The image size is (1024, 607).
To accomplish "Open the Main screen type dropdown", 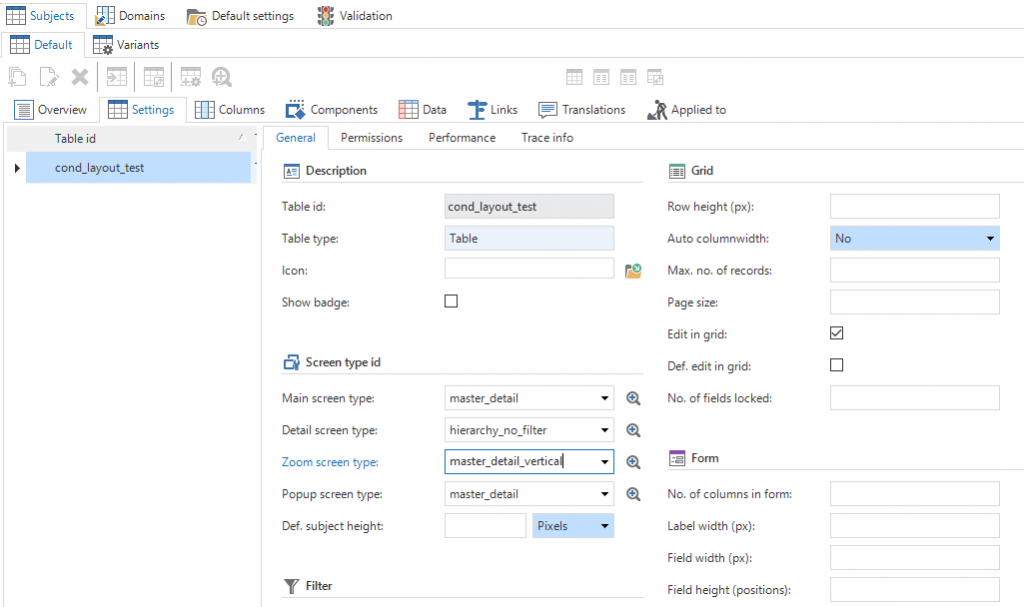I will click(x=605, y=398).
